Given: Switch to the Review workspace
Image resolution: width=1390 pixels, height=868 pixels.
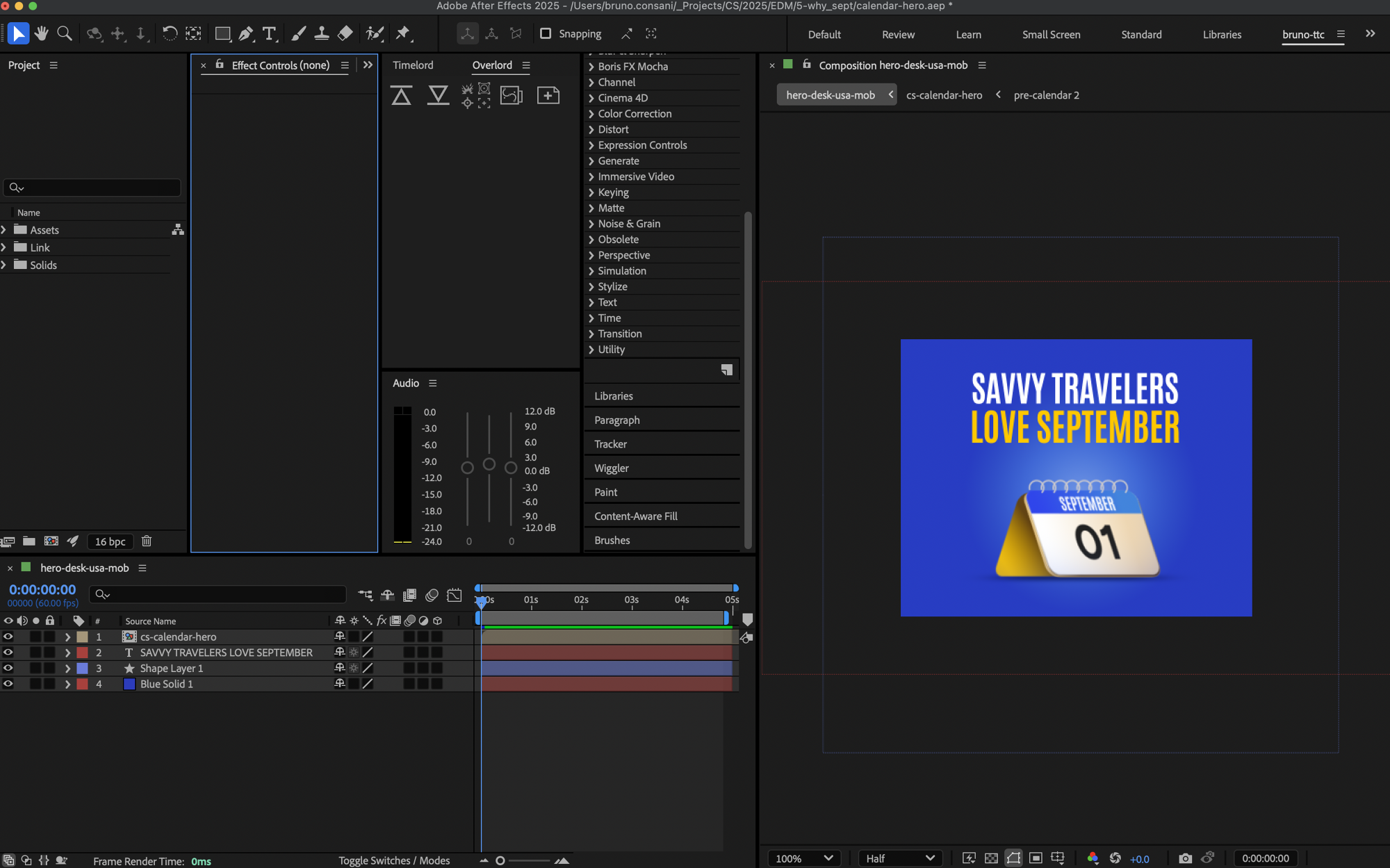Looking at the screenshot, I should (x=898, y=35).
